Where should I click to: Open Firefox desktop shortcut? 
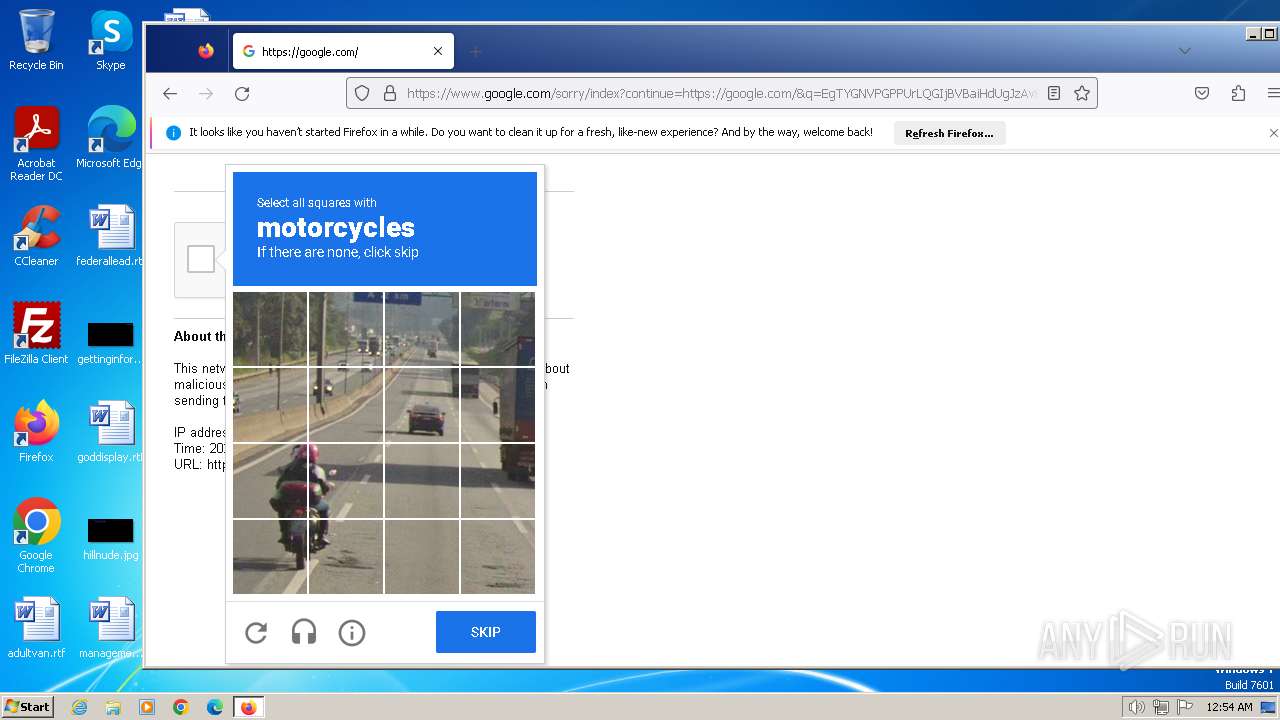[36, 432]
